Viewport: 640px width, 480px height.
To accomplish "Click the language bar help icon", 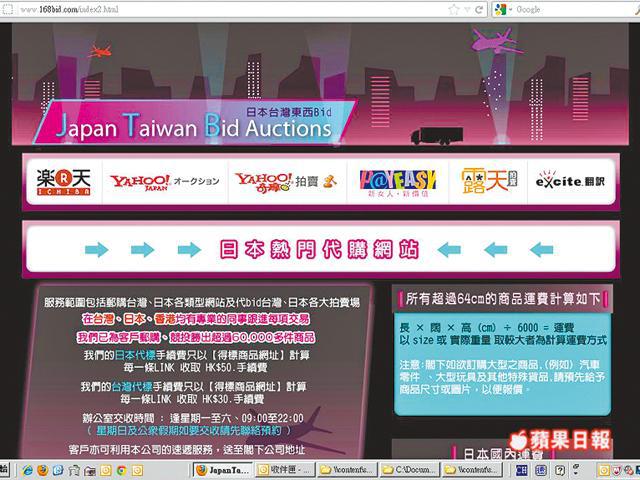I will [560, 470].
